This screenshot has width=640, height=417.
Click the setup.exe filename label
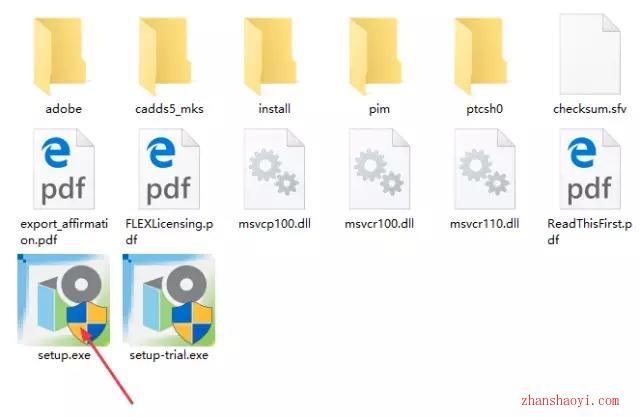point(64,355)
